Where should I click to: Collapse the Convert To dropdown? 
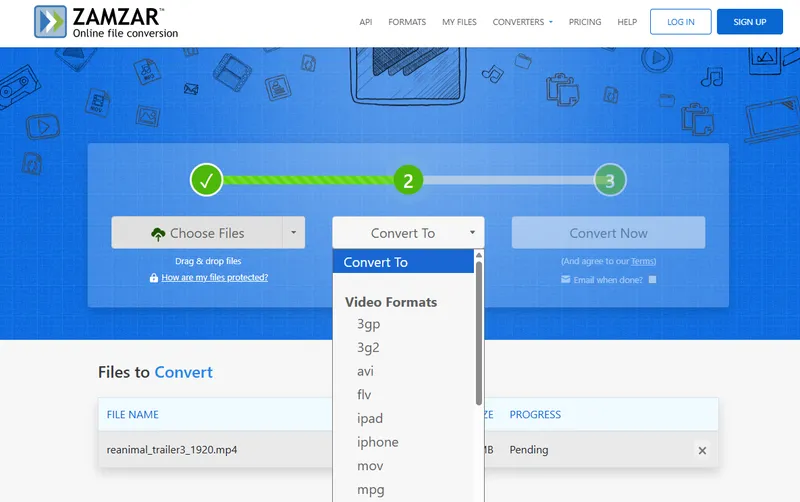(x=408, y=233)
